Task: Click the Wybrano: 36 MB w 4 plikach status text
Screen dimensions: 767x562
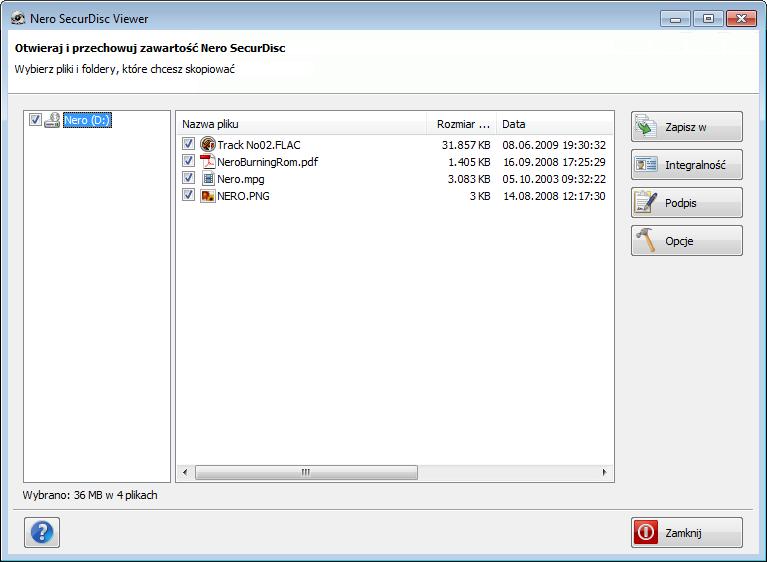Action: [90, 495]
